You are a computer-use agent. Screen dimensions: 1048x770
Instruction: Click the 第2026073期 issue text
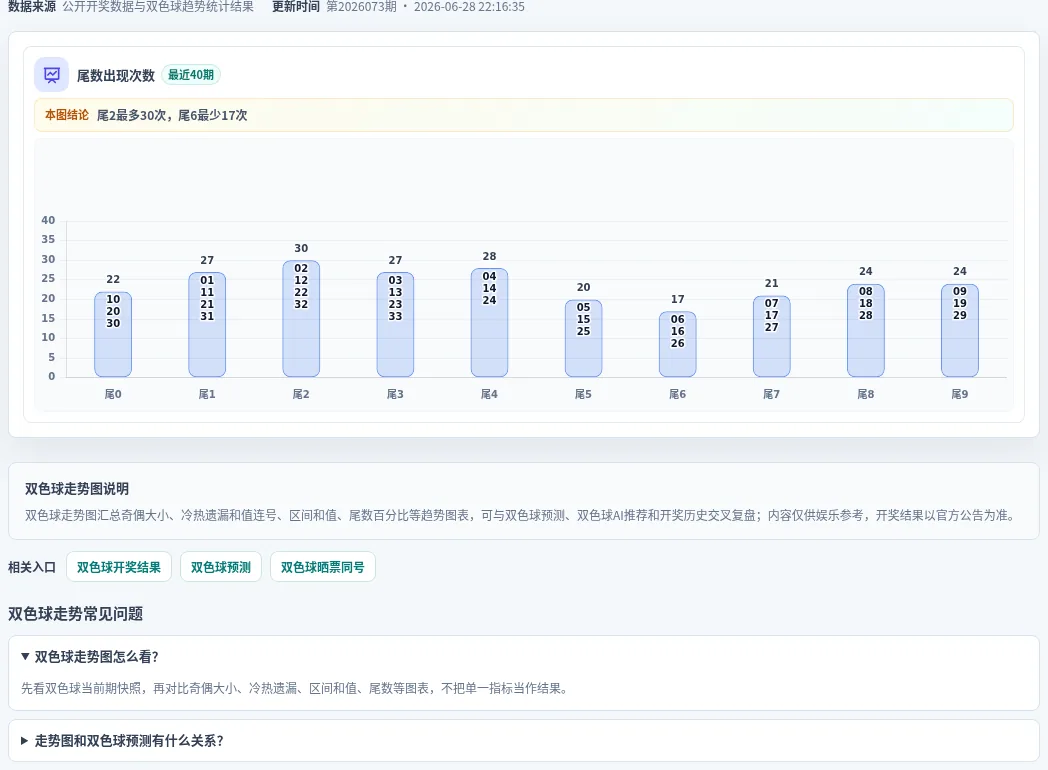(x=362, y=7)
